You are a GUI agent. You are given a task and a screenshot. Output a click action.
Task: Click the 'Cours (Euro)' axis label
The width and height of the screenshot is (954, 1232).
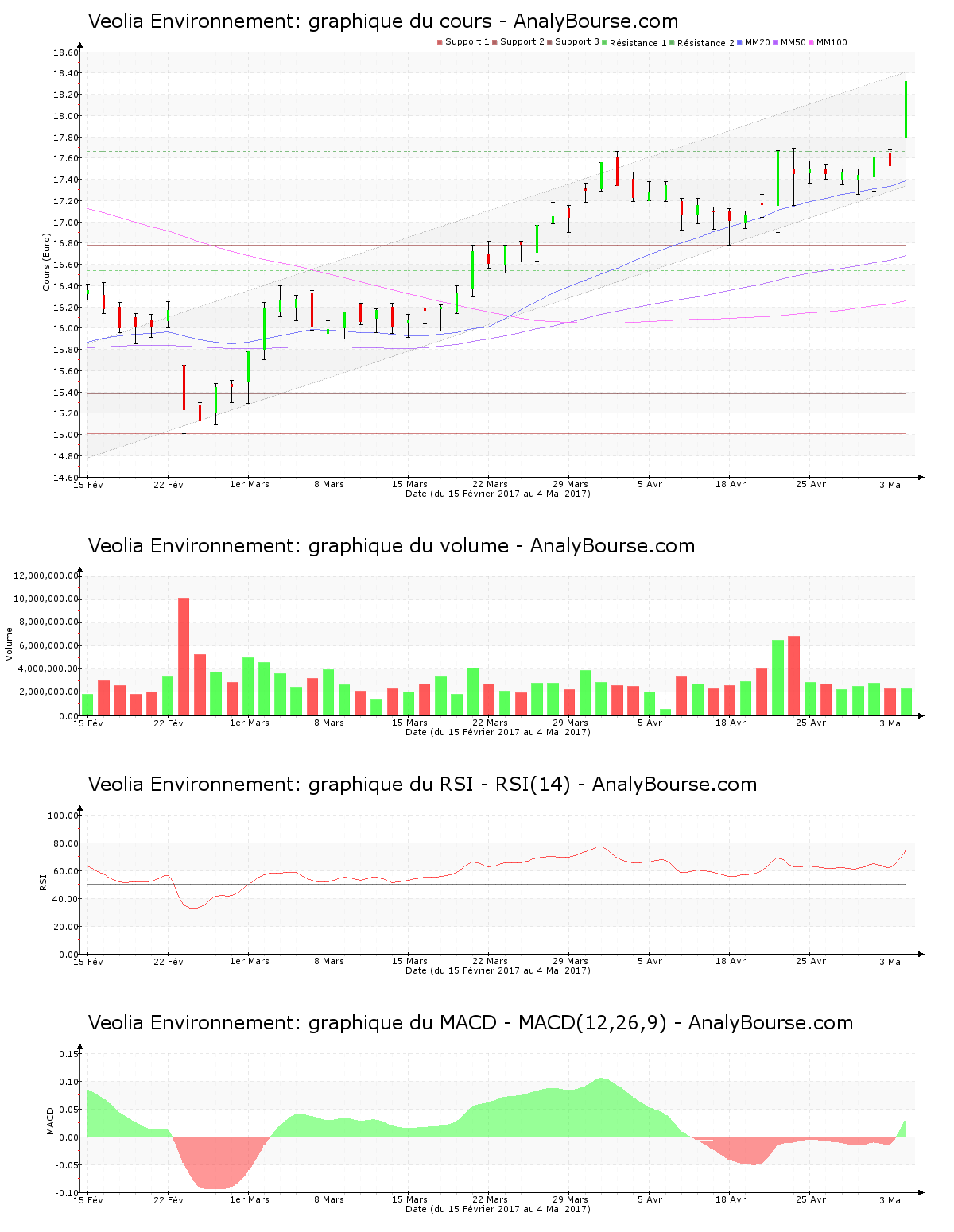pos(46,262)
